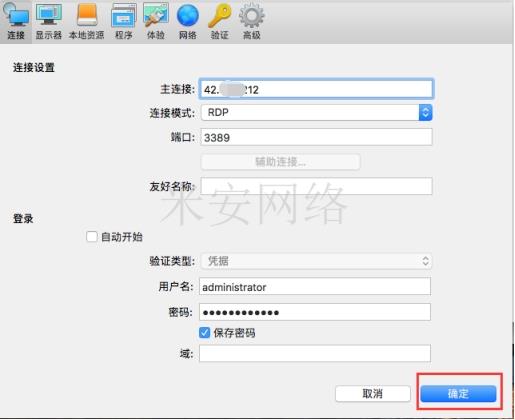Select the 验证 (Authentication) key icon
Image resolution: width=515 pixels, height=420 pixels.
pos(219,21)
